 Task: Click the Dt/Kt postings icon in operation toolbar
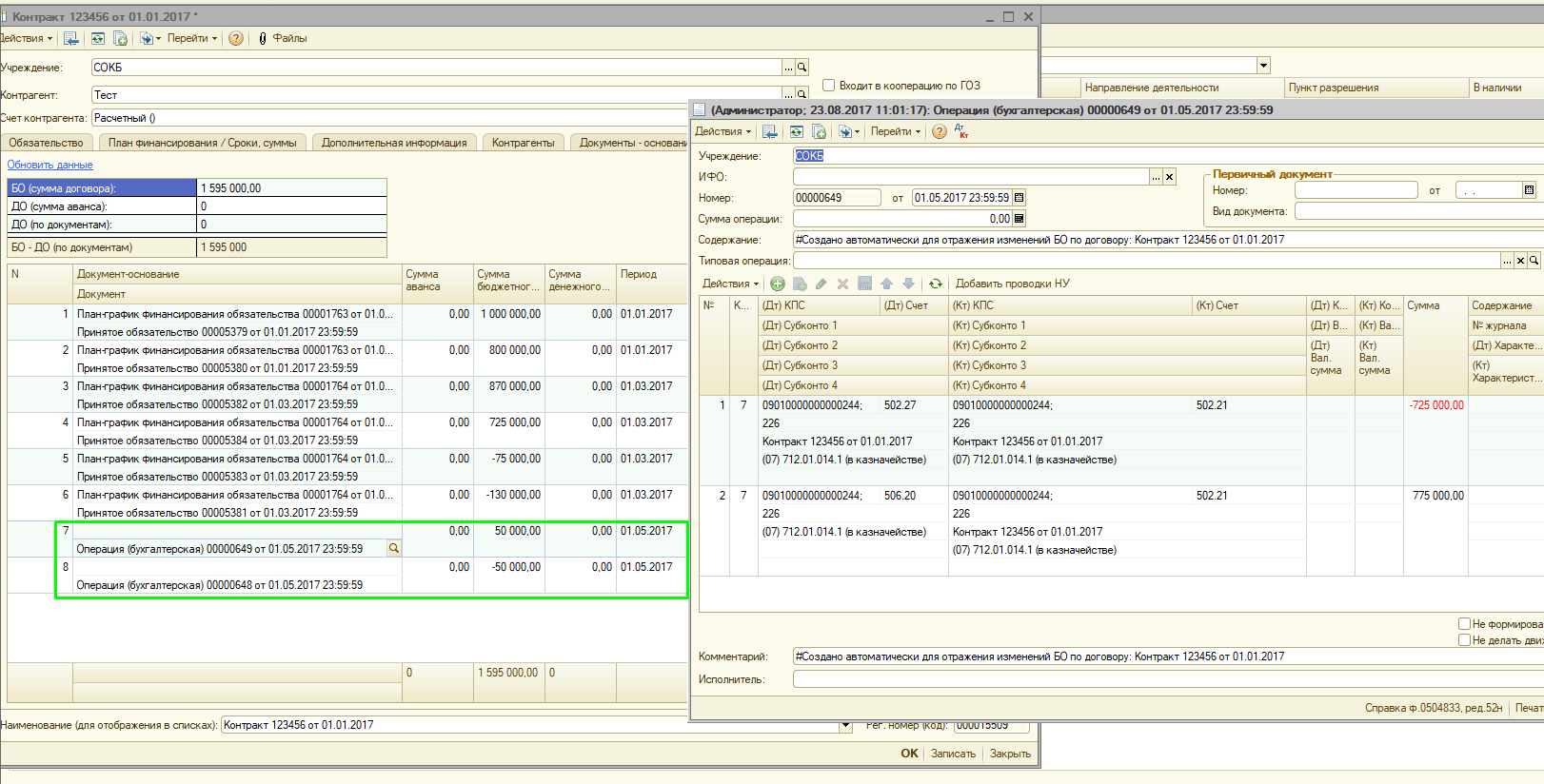[961, 131]
